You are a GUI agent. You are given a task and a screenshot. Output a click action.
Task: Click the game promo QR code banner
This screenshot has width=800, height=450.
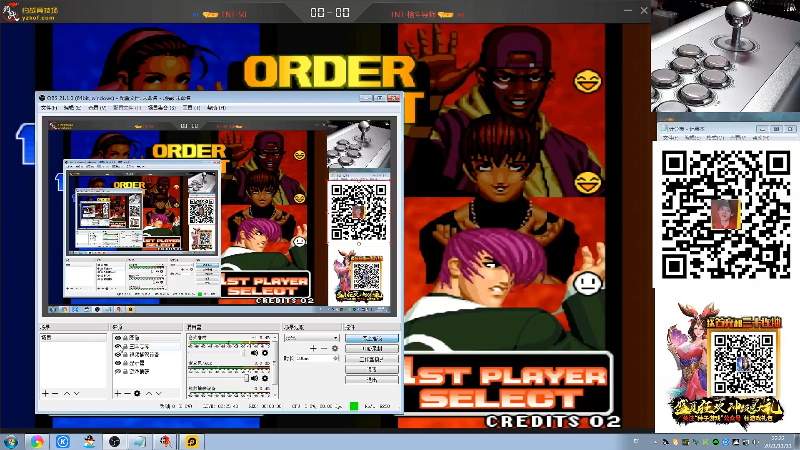click(x=726, y=364)
